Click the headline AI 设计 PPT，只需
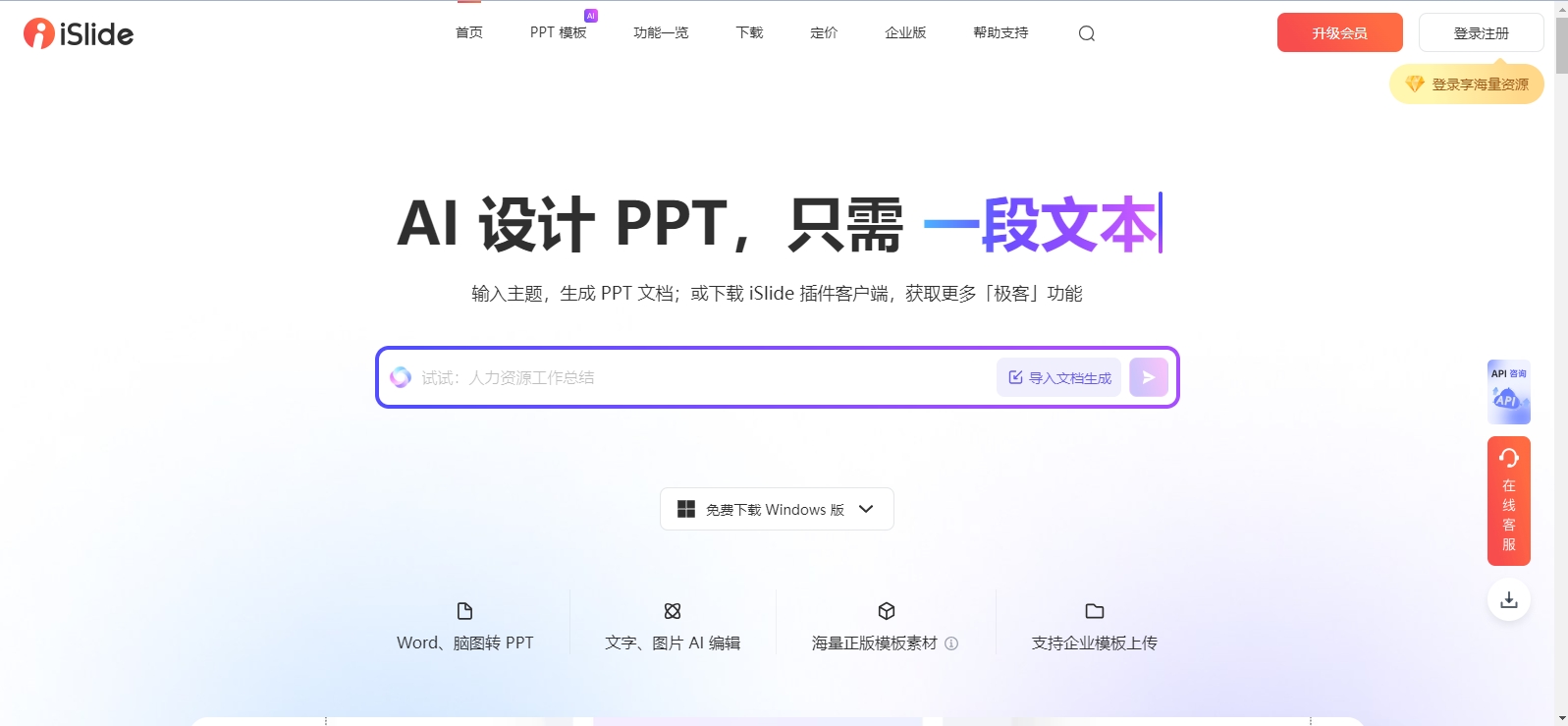The image size is (1568, 726). click(650, 224)
